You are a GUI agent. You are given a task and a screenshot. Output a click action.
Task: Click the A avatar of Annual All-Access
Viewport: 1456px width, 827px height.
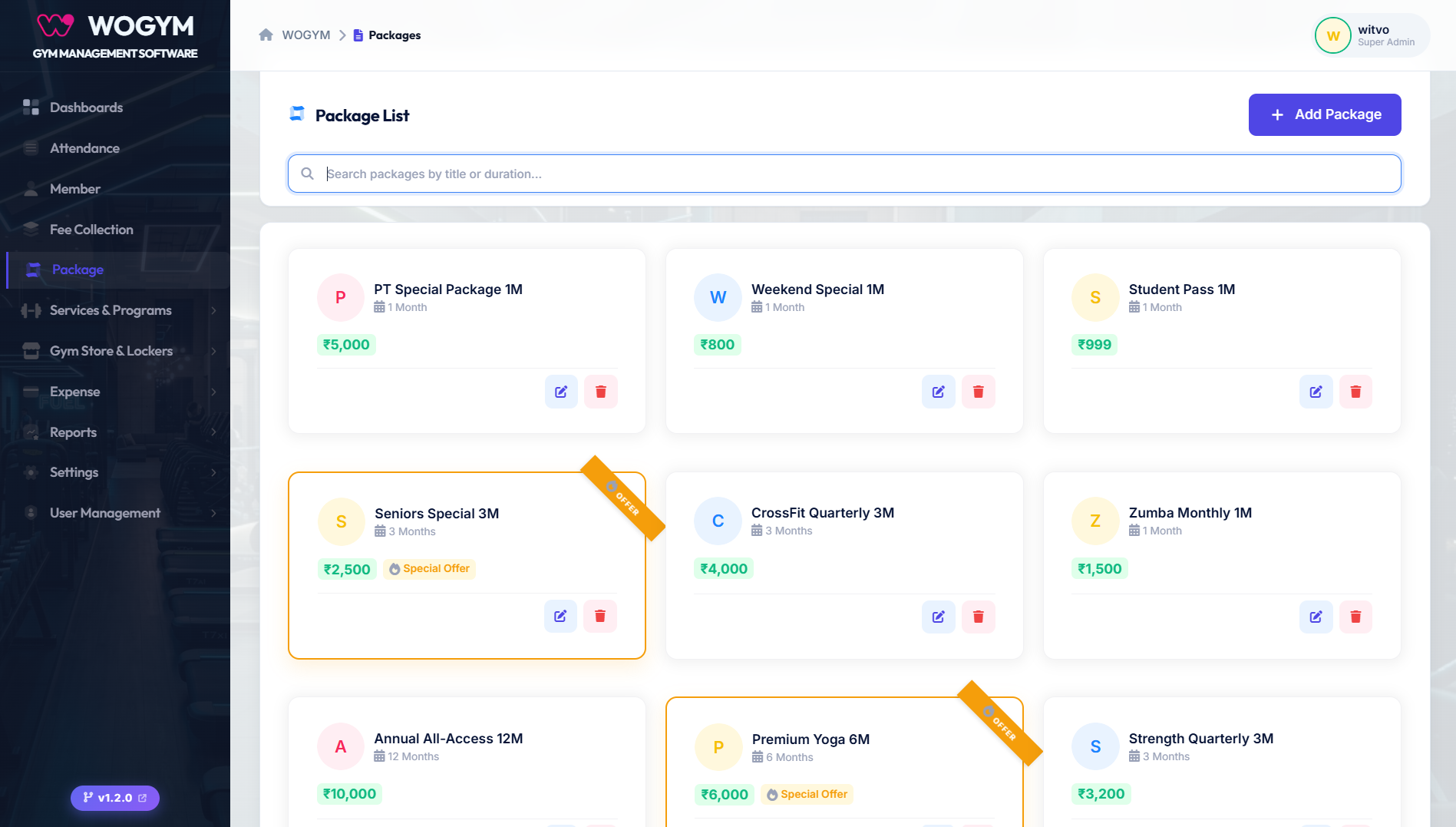(x=341, y=746)
